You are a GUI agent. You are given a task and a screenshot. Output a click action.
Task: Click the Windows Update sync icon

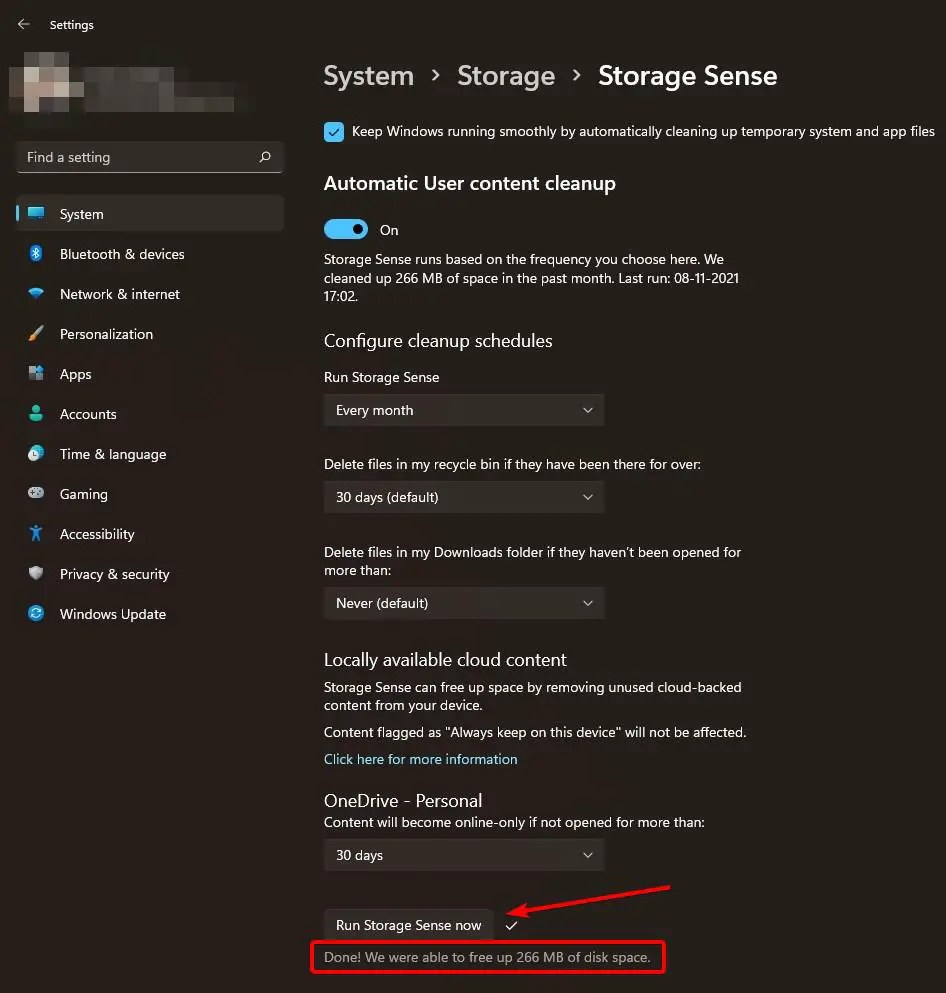(x=36, y=613)
